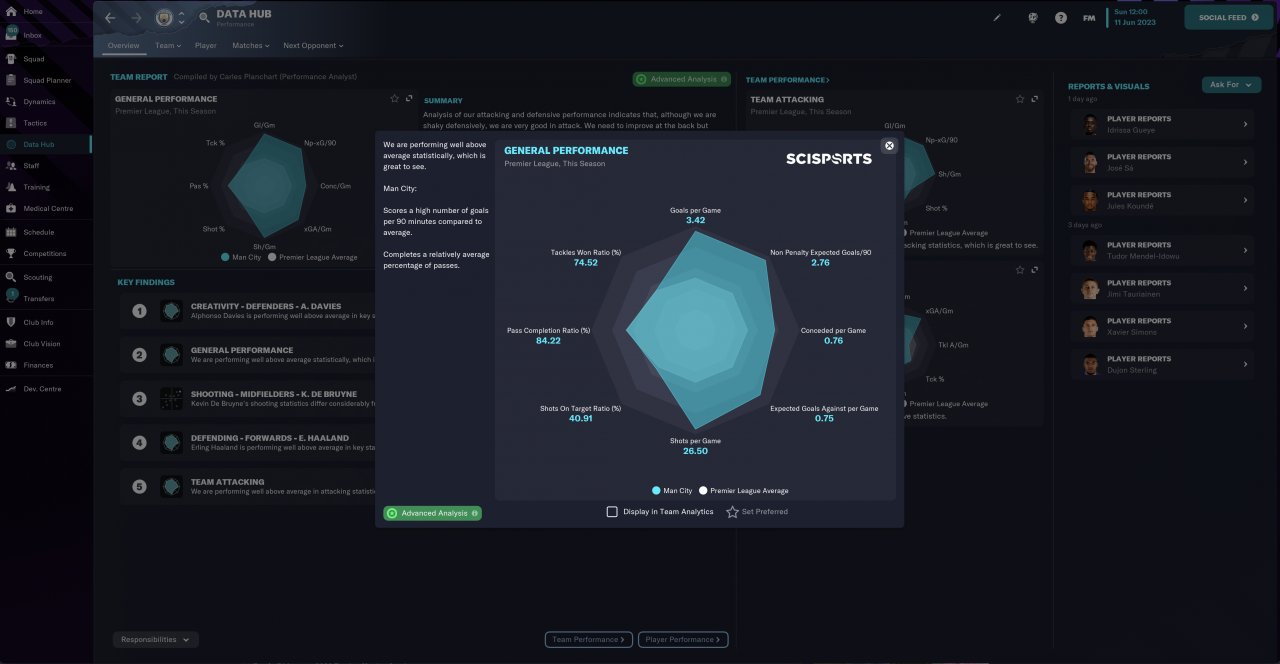
Task: Open Scouting in the sidebar
Action: [40, 277]
